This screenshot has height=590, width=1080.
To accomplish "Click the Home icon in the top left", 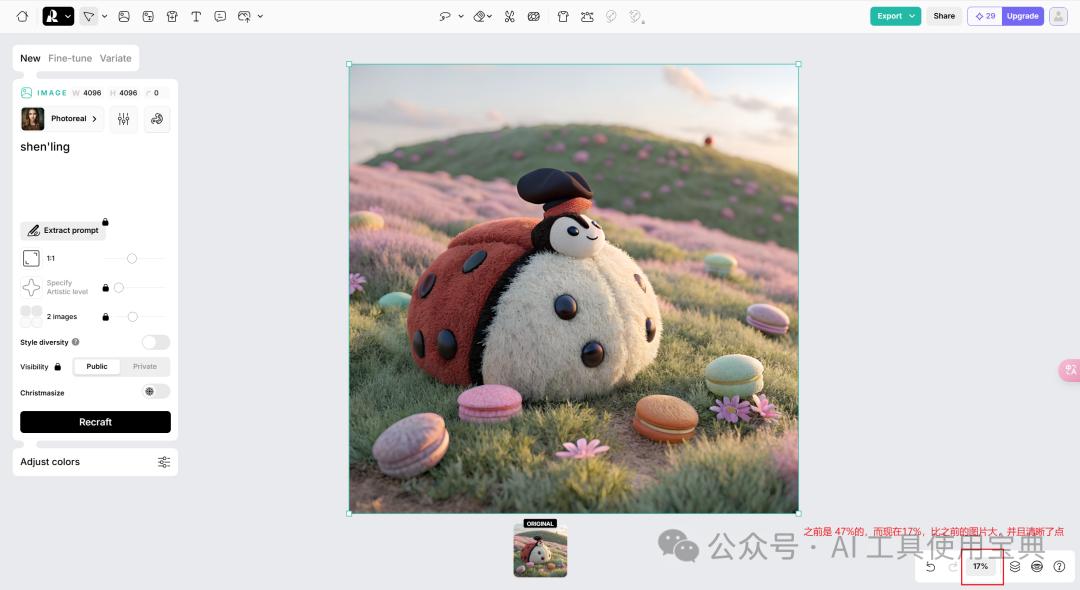I will coord(22,16).
